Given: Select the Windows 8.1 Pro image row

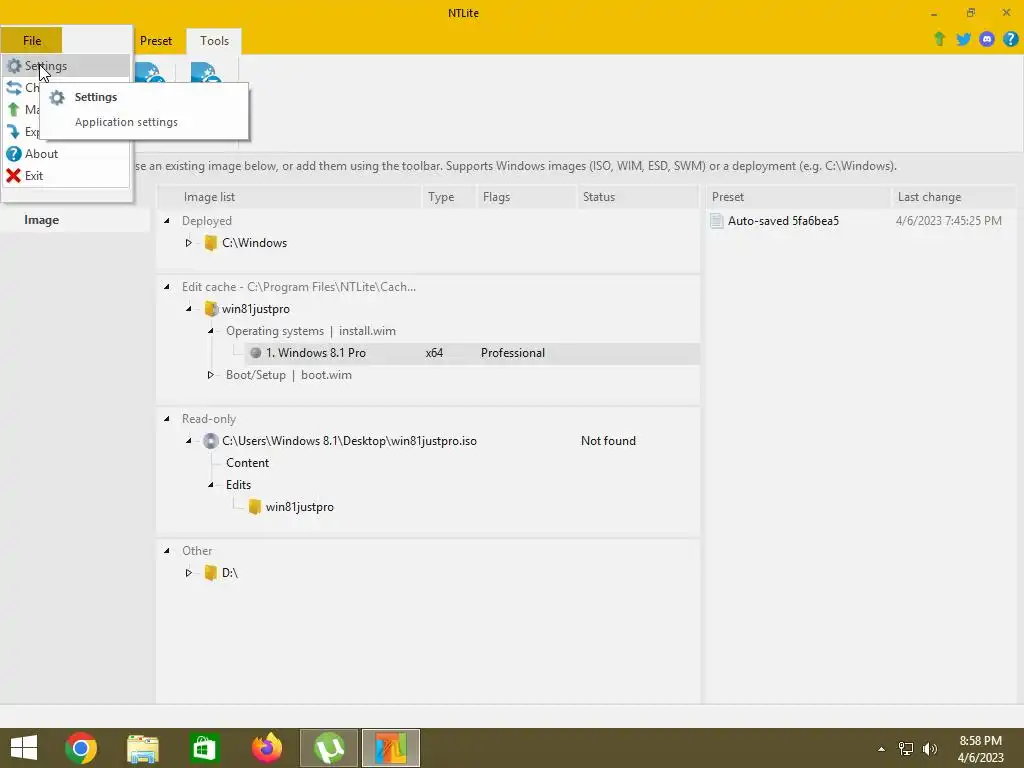Looking at the screenshot, I should click(x=472, y=353).
